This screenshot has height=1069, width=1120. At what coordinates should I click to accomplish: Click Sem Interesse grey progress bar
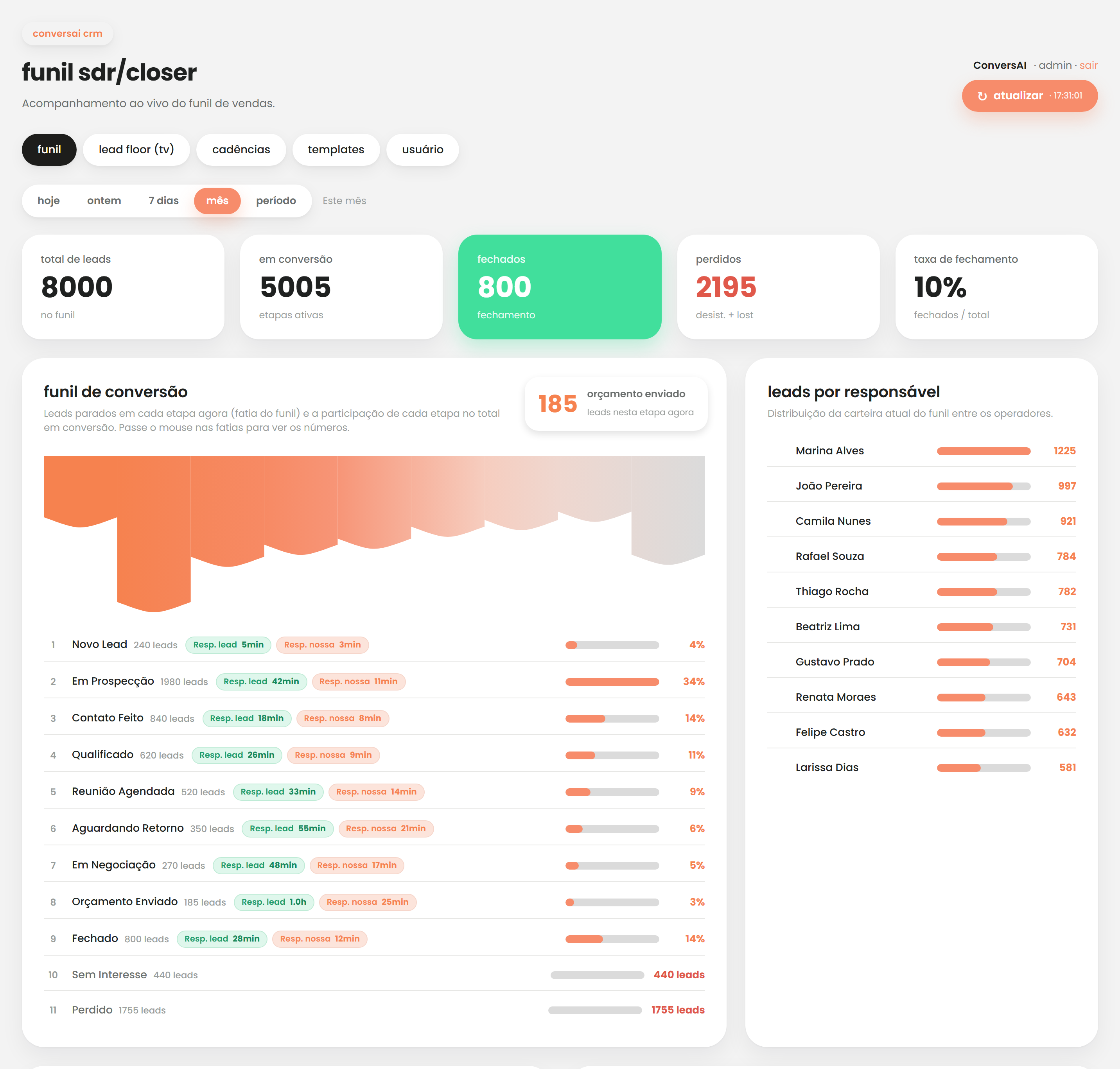pyautogui.click(x=597, y=975)
